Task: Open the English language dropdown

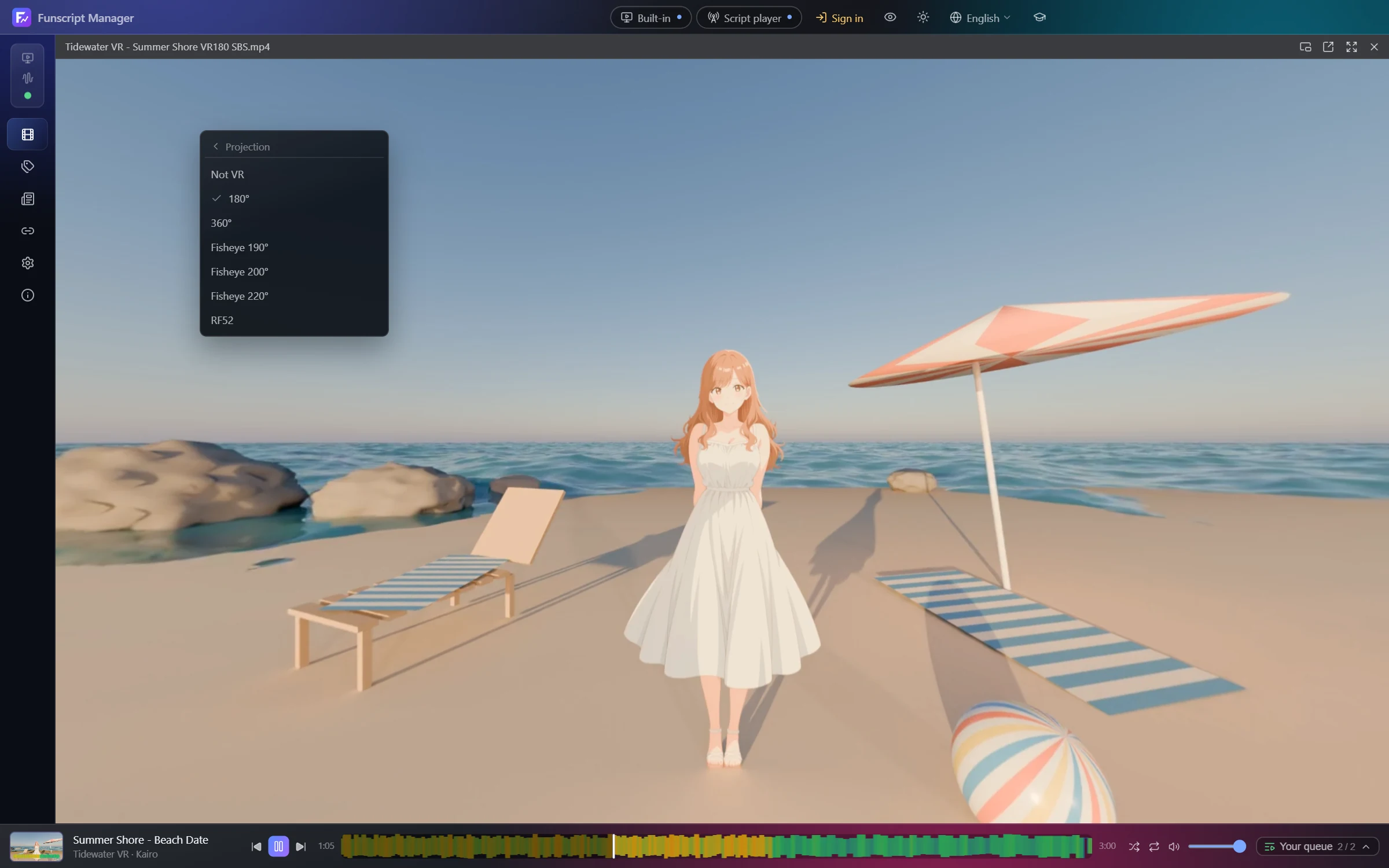Action: [980, 18]
